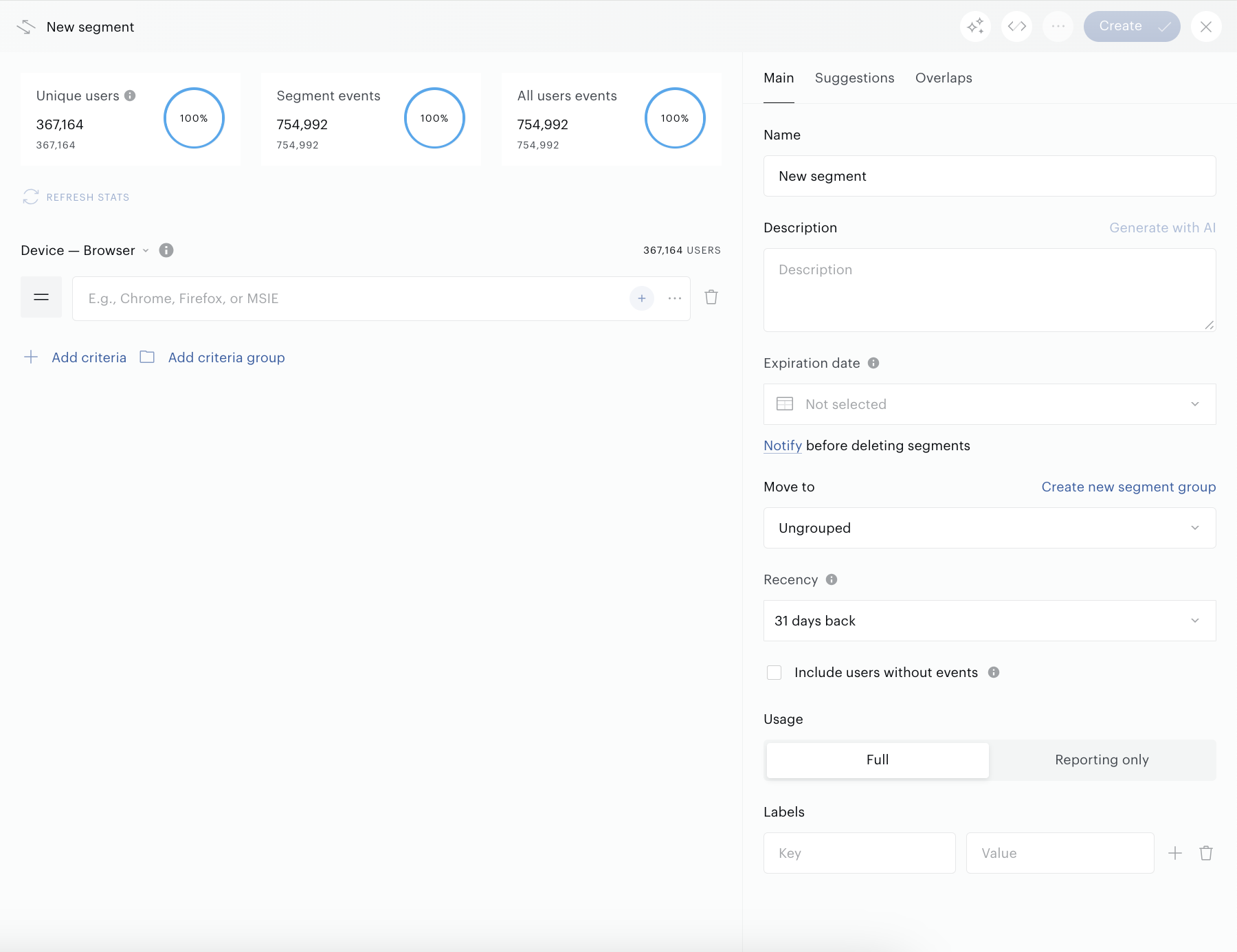This screenshot has width=1237, height=952.
Task: Click the Notify link
Action: pos(783,445)
